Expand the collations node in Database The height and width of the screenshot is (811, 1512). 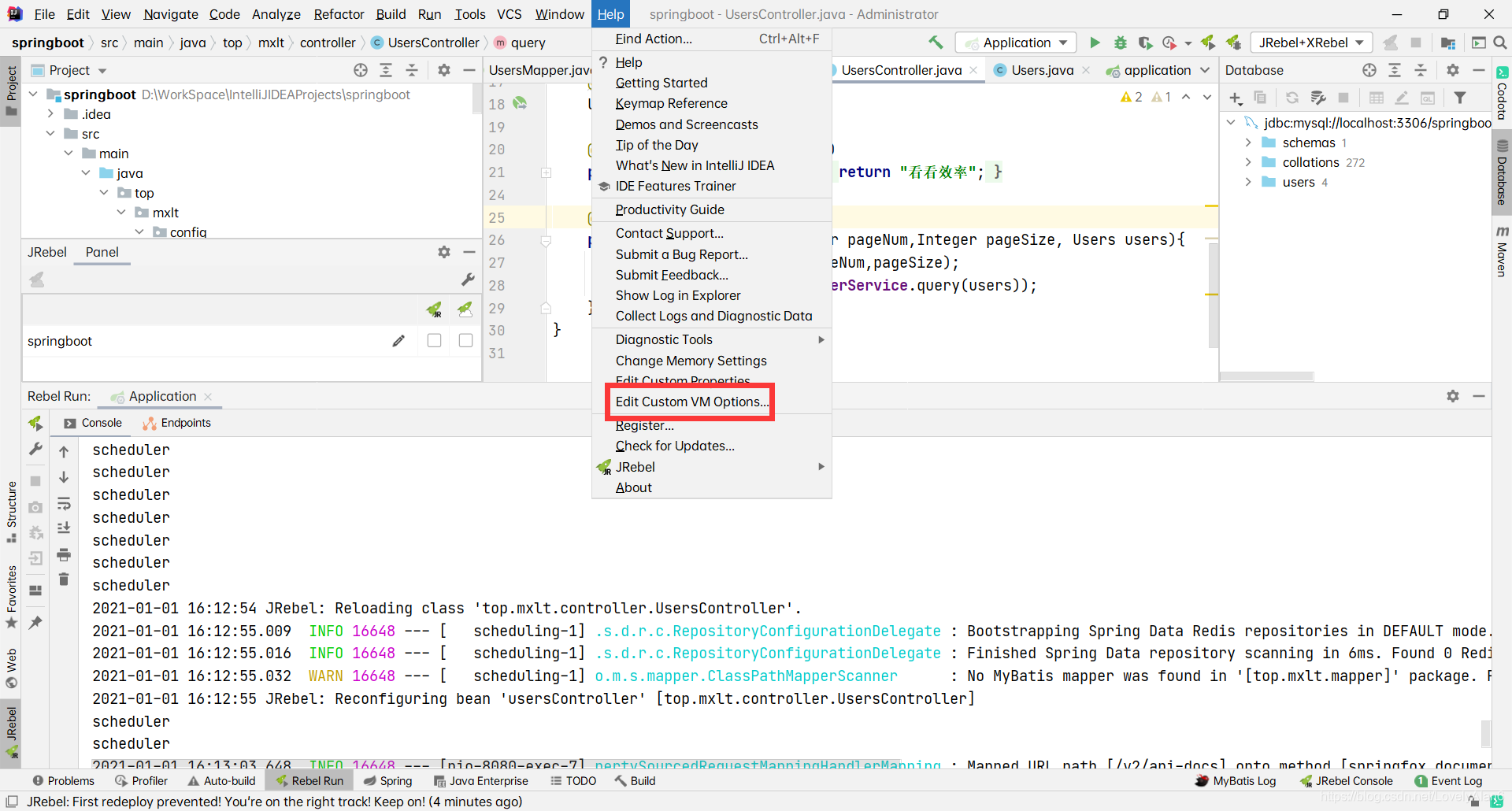pyautogui.click(x=1248, y=162)
